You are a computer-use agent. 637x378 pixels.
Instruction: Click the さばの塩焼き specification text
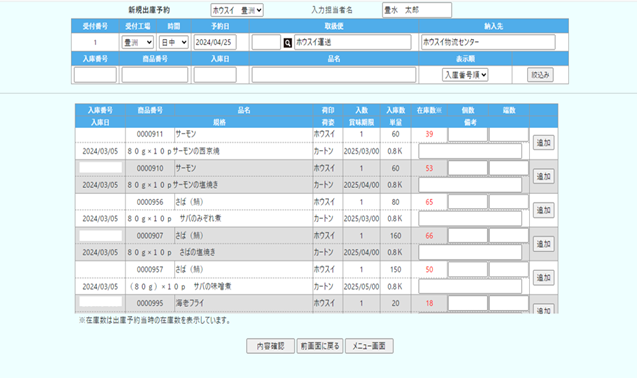coord(197,252)
